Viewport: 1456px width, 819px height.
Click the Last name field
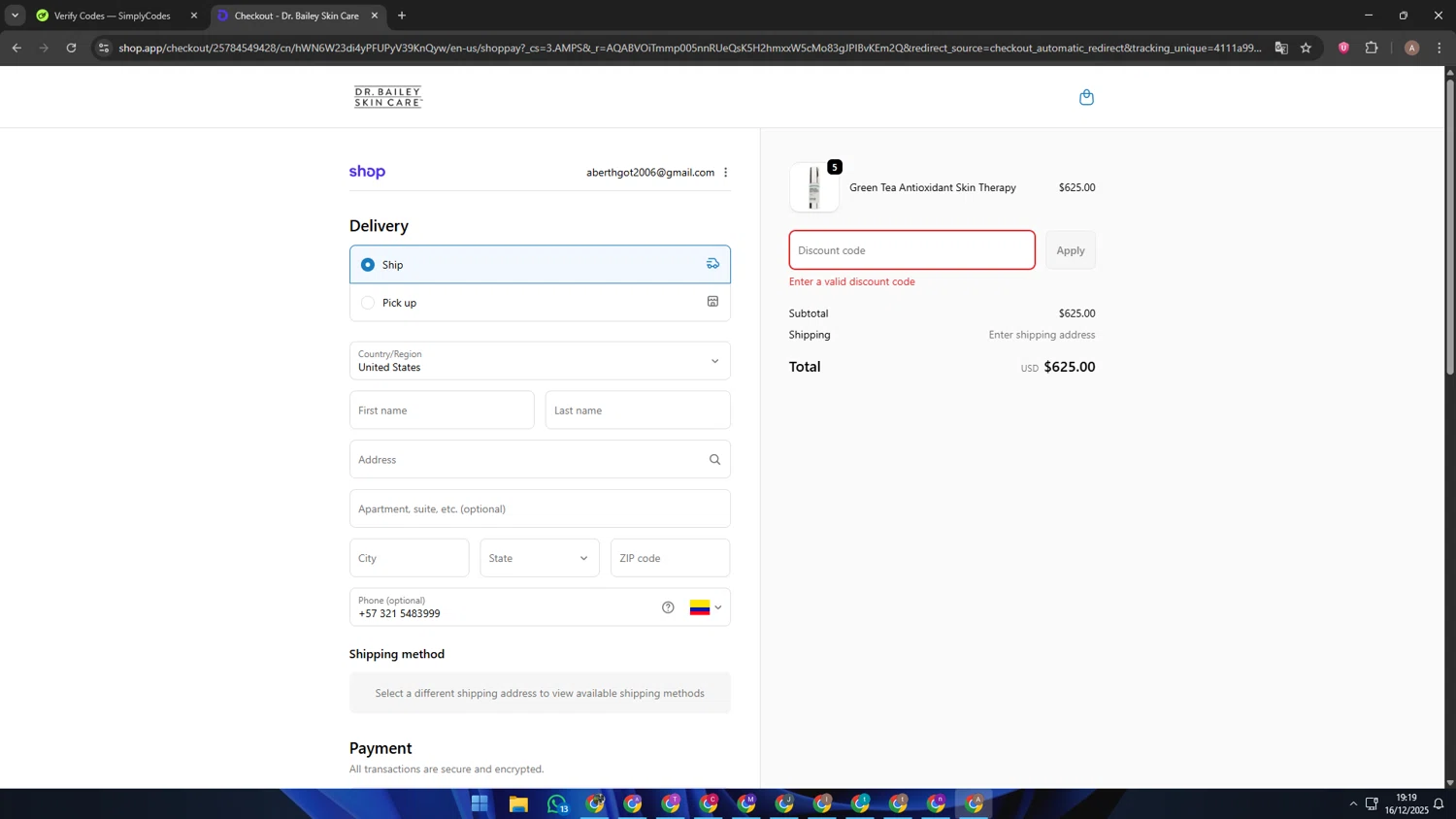(x=638, y=410)
